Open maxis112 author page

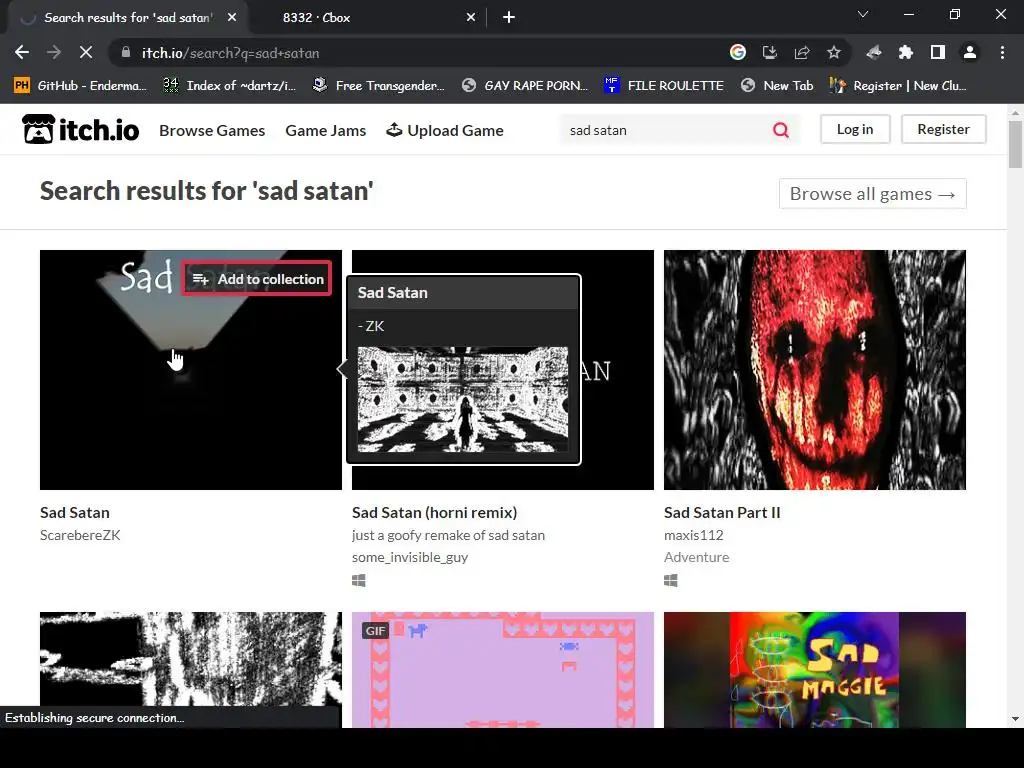[x=694, y=535]
